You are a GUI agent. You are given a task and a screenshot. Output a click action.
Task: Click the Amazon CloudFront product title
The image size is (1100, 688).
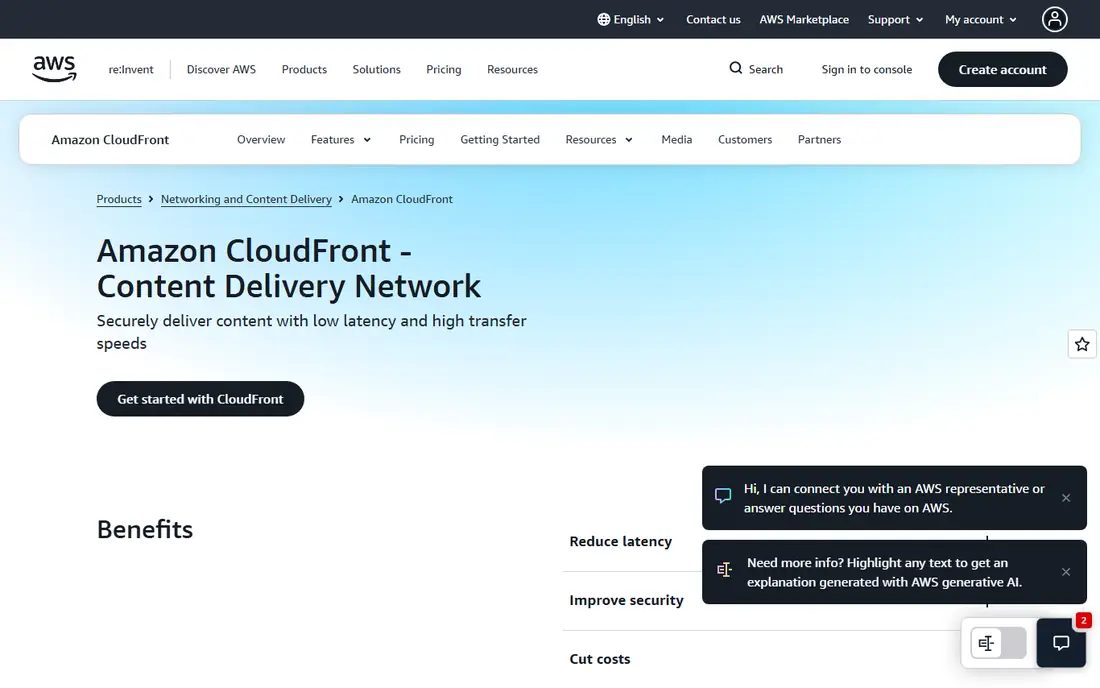[110, 140]
